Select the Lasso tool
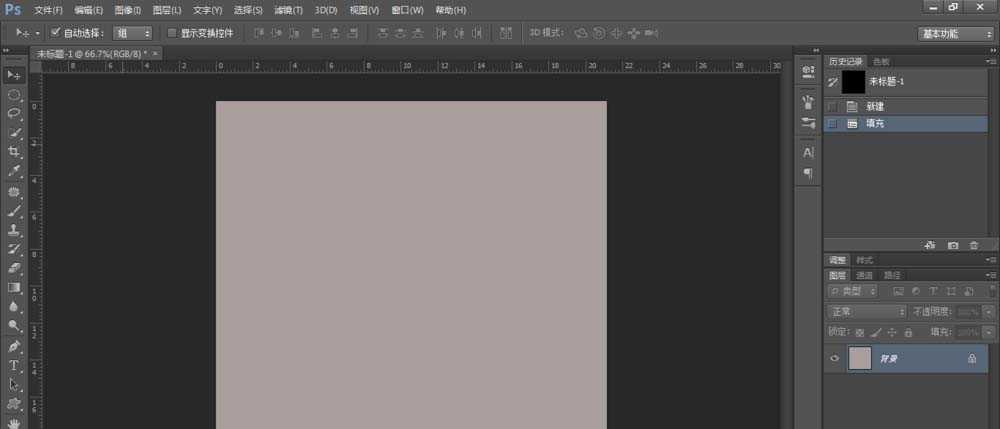Screen dimensions: 1000x429 click(14, 114)
